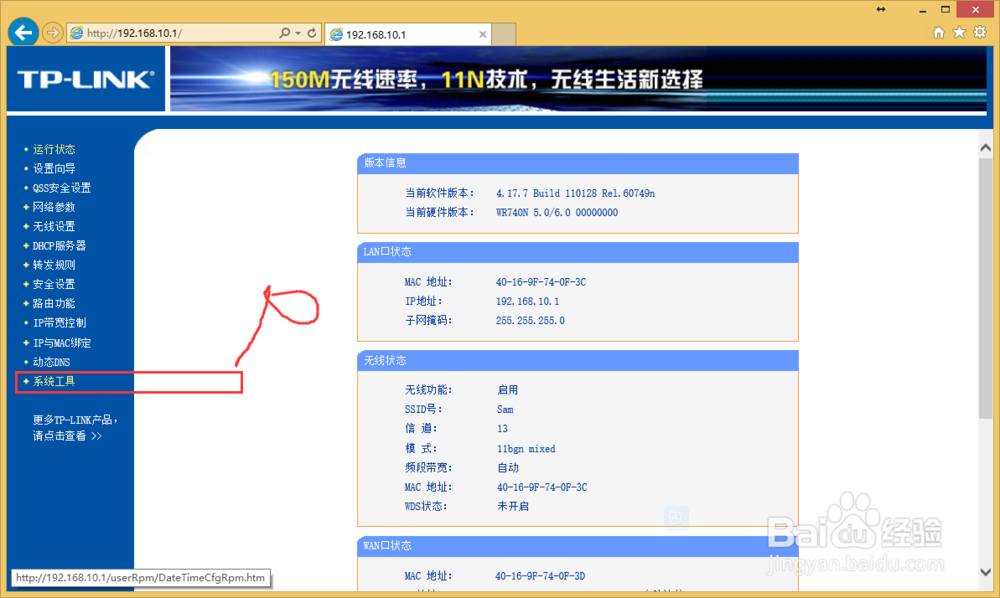The height and width of the screenshot is (598, 1000).
Task: Click 无线功能 value 启用
Action: coord(508,390)
